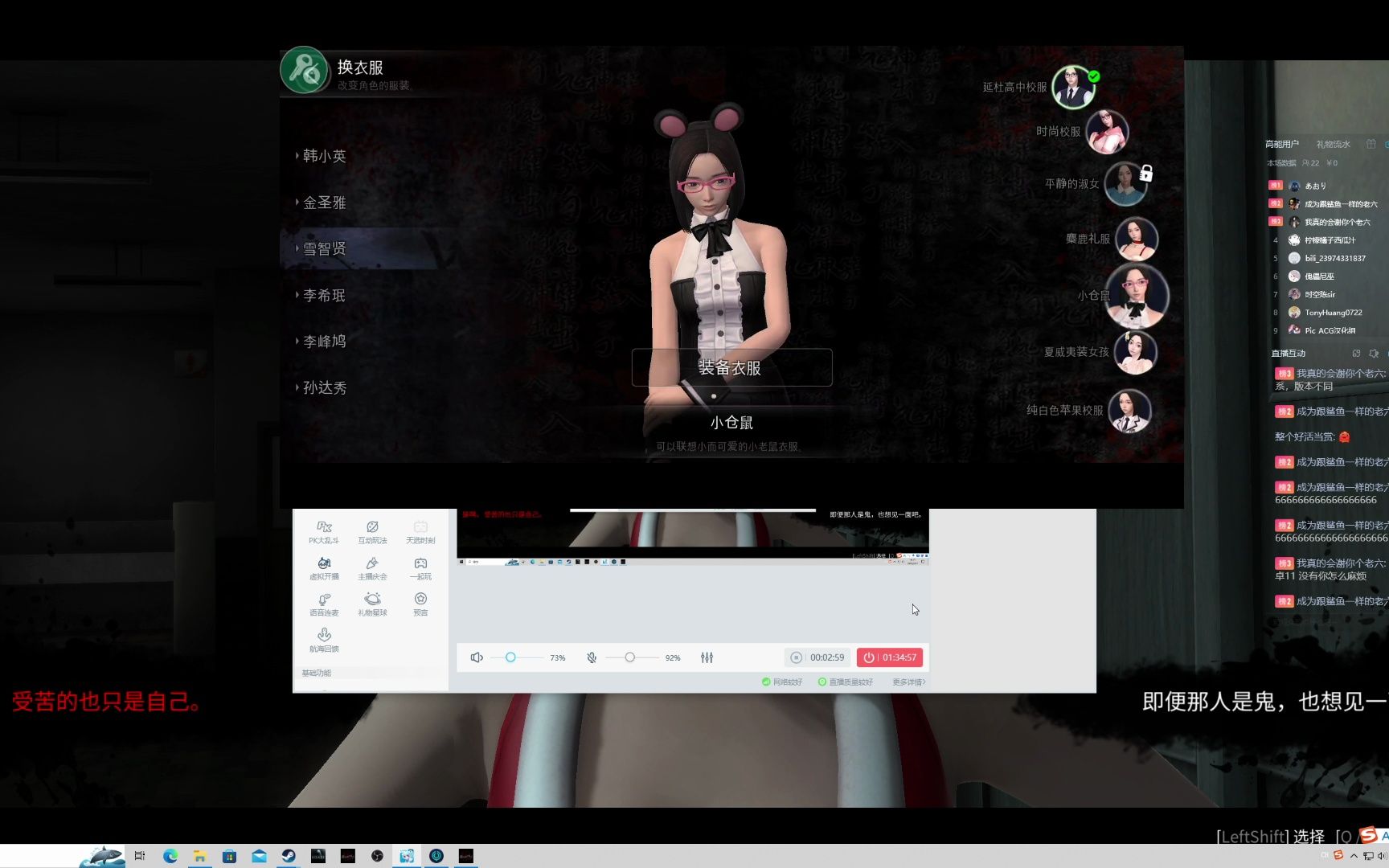The height and width of the screenshot is (868, 1389).
Task: Open user bili_23974331837 in ranking
Action: point(1335,259)
